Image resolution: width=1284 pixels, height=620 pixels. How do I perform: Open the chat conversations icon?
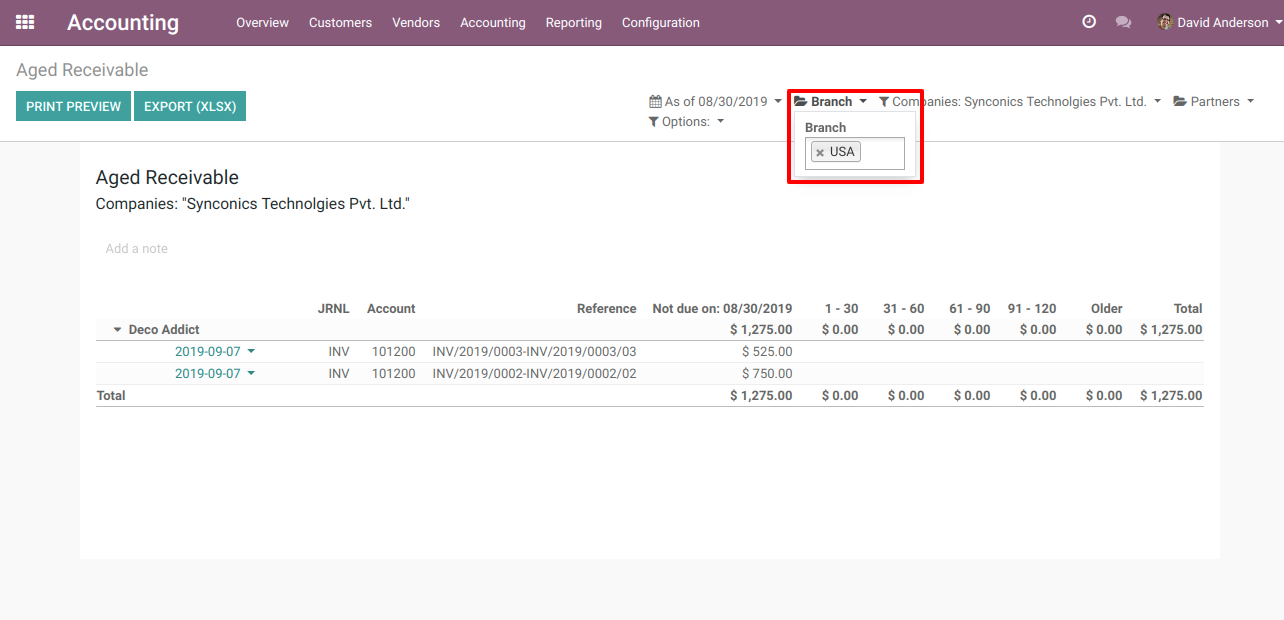(x=1123, y=22)
